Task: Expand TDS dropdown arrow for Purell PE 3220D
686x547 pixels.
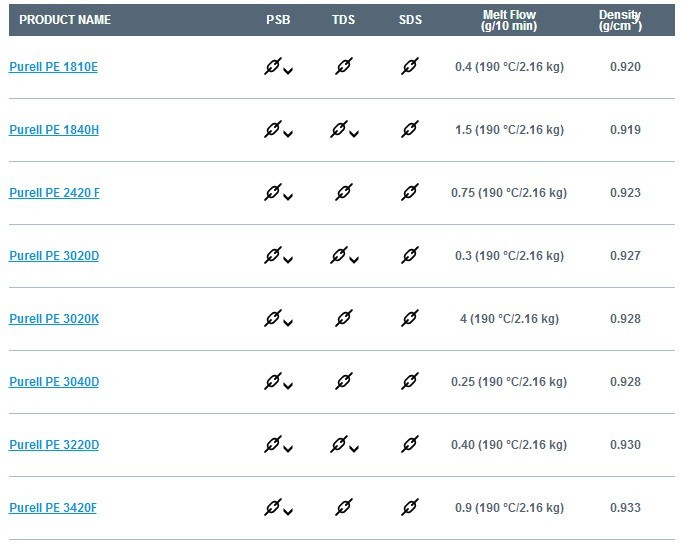Action: click(354, 449)
